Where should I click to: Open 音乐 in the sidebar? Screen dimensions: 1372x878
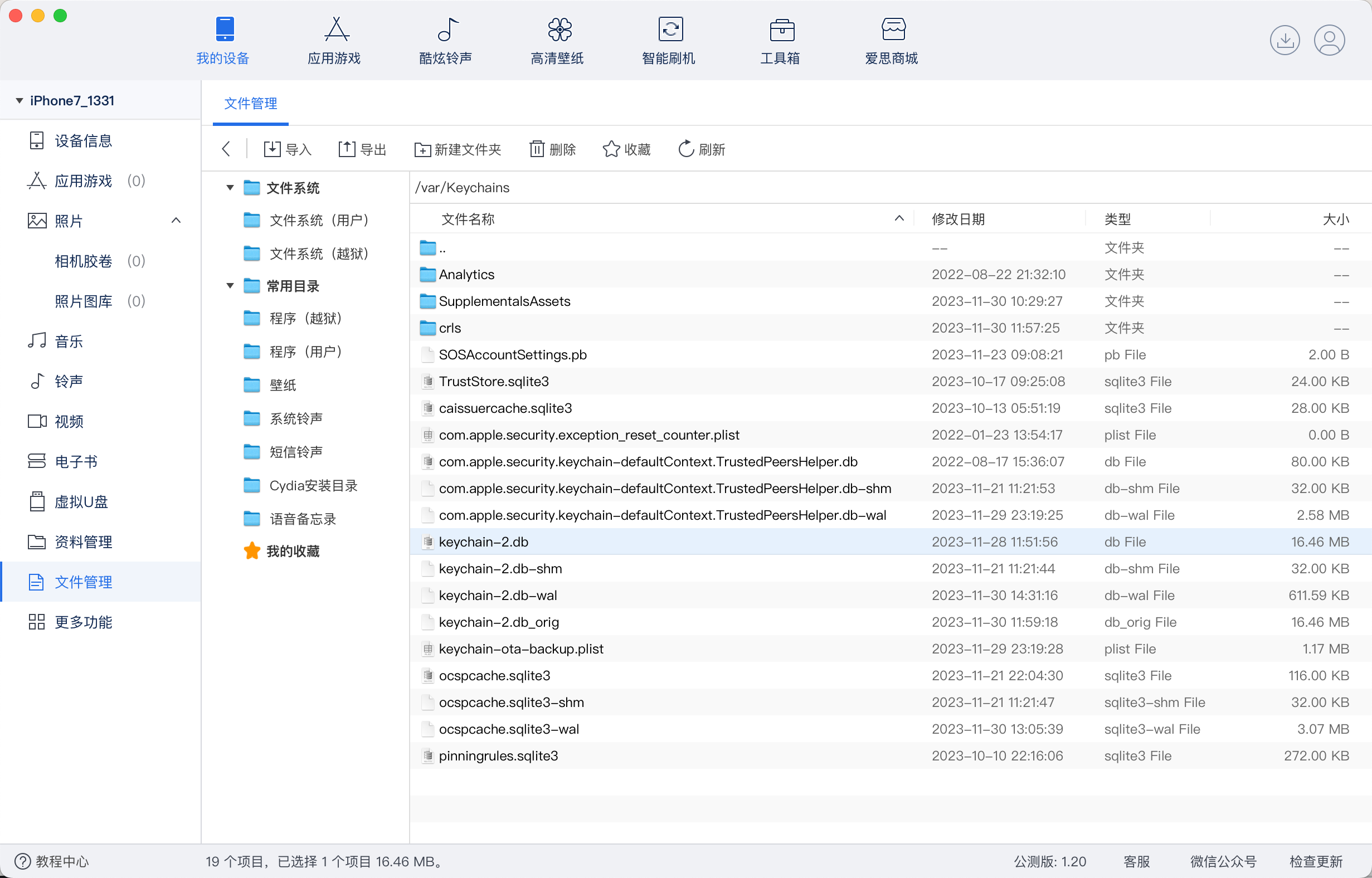tap(100, 341)
